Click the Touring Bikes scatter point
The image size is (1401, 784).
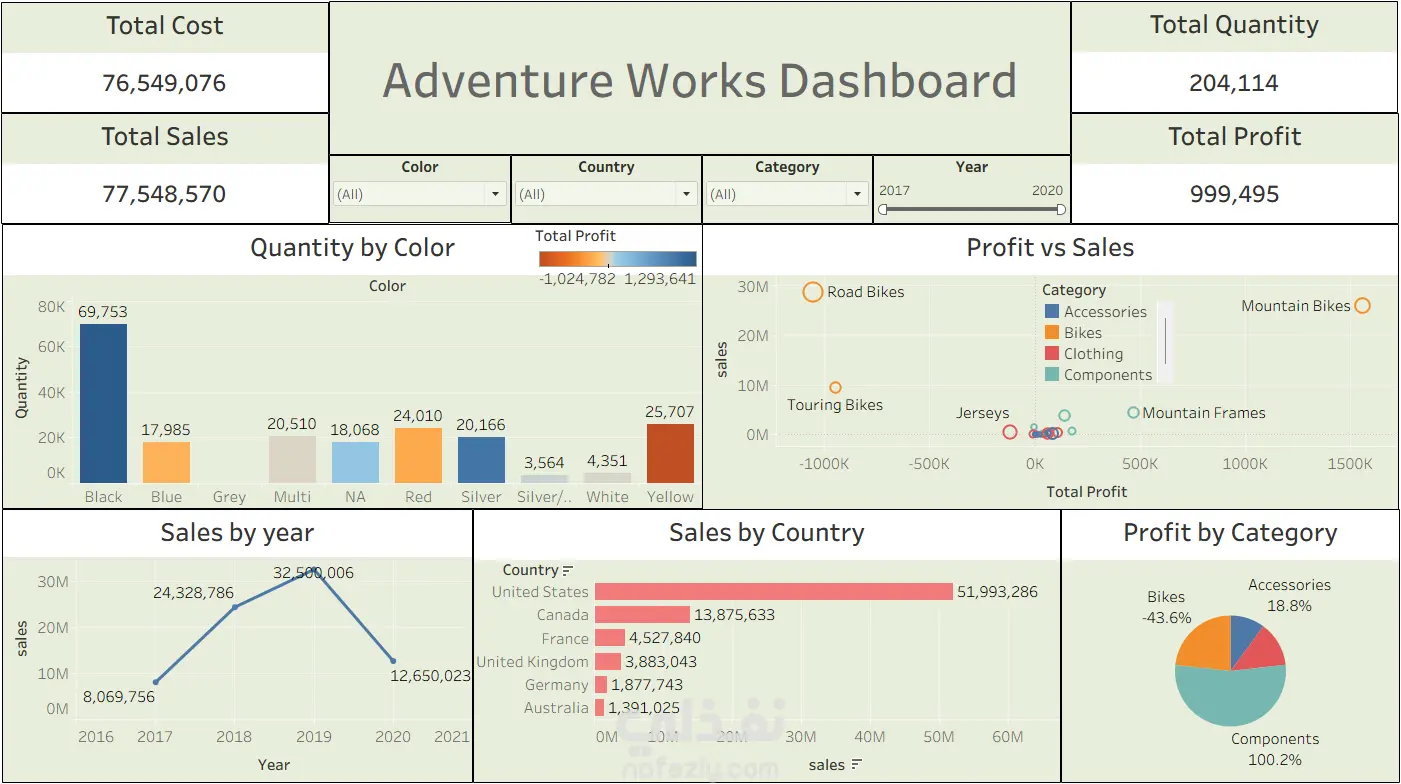tap(836, 388)
